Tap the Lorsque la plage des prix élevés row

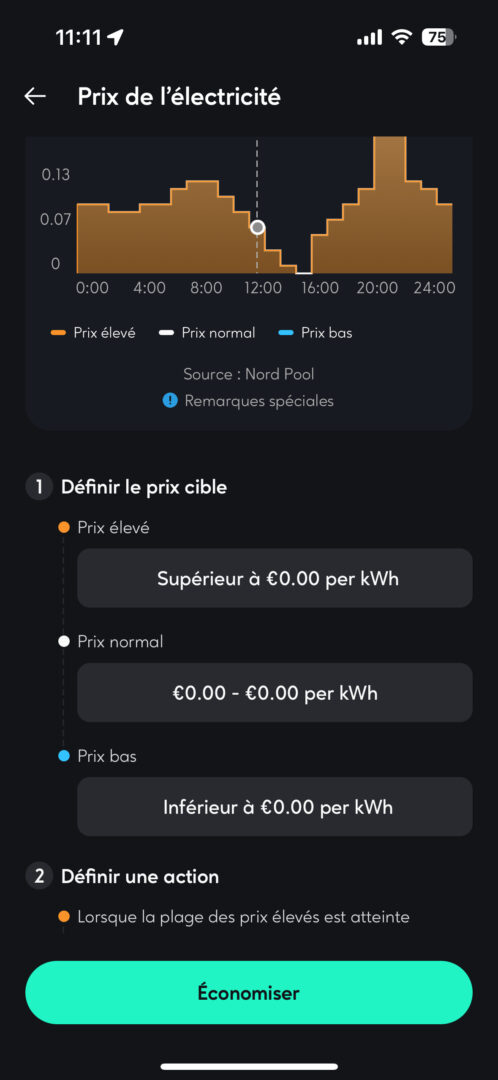[243, 917]
